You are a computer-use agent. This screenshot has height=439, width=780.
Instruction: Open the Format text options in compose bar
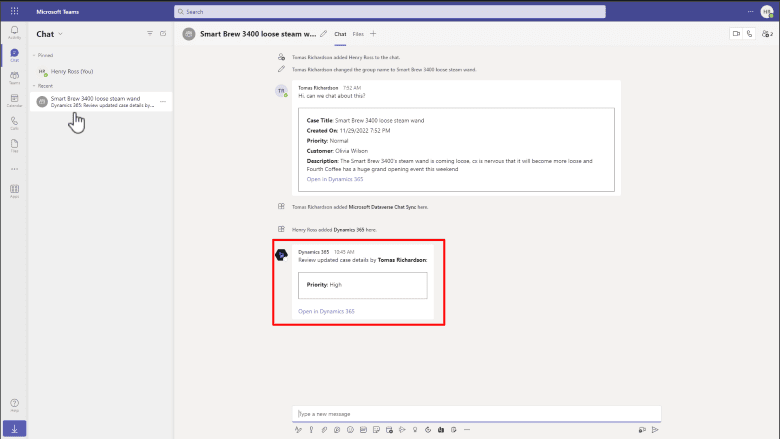(298, 430)
